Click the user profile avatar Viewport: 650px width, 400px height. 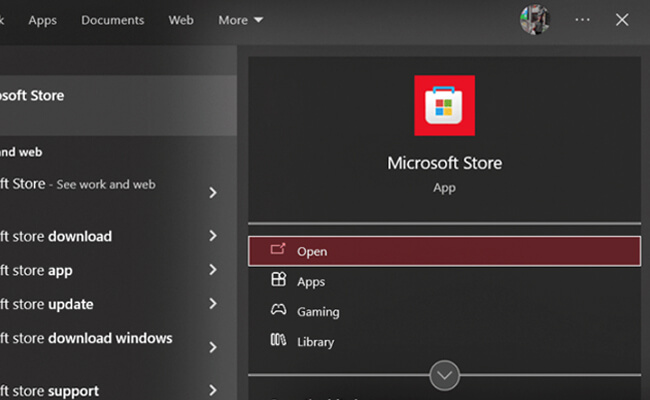(x=535, y=19)
